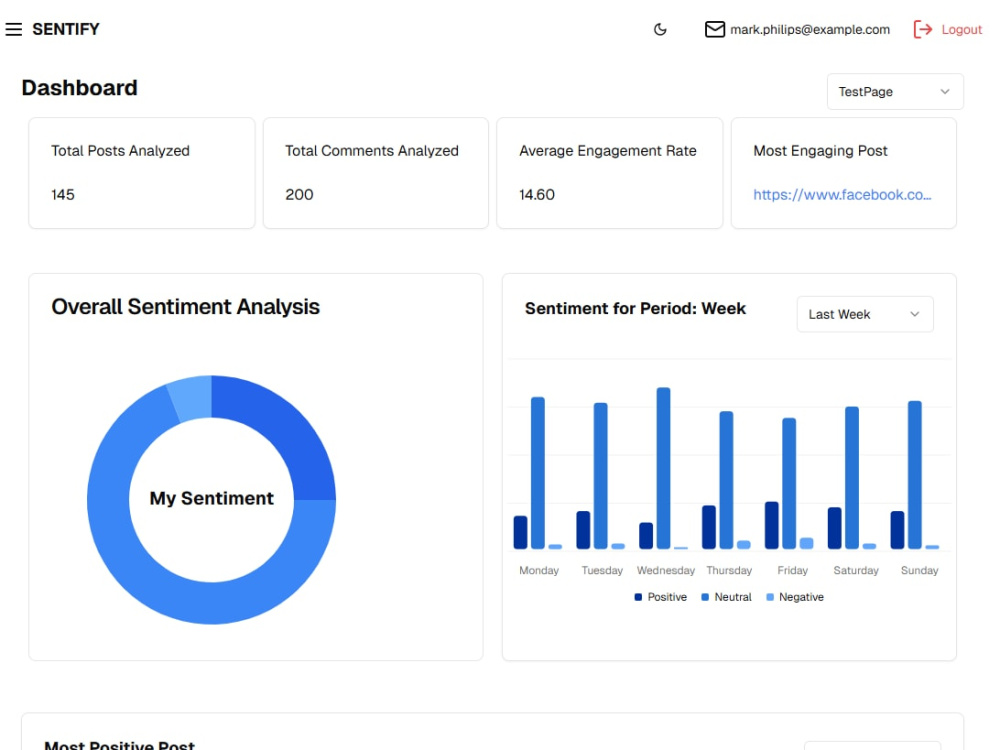Open the TestPage page dropdown
The height and width of the screenshot is (750, 1000).
coord(895,92)
